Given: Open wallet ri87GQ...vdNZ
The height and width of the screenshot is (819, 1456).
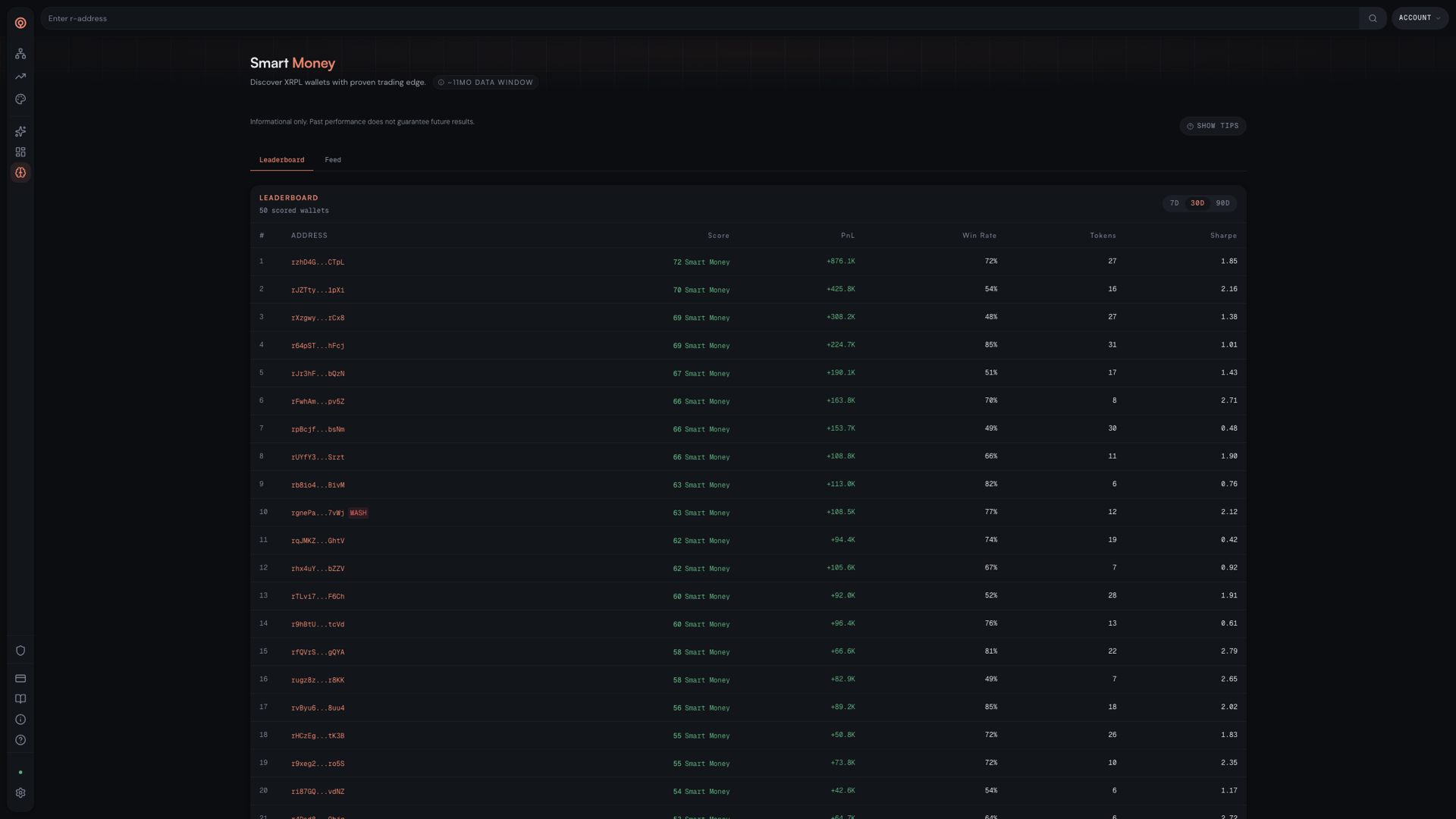Looking at the screenshot, I should coord(318,792).
